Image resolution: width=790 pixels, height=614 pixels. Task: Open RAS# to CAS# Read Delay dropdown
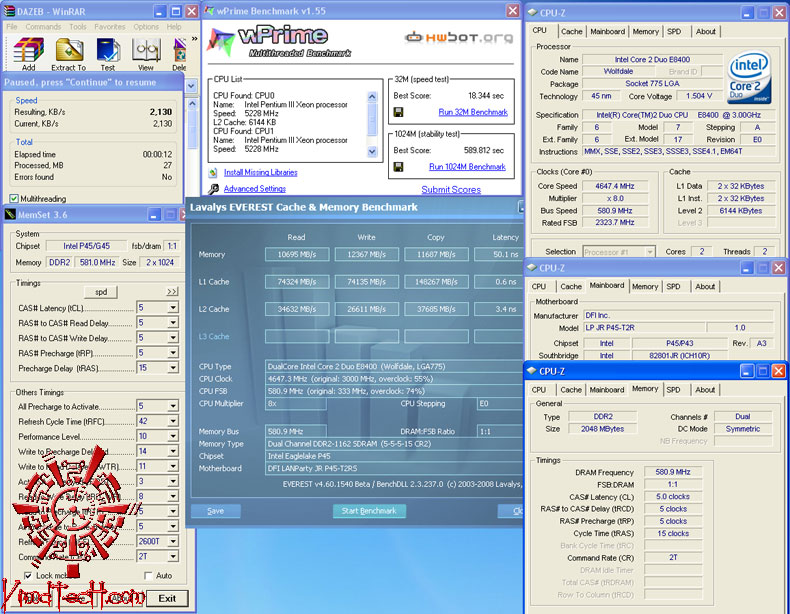coord(173,323)
